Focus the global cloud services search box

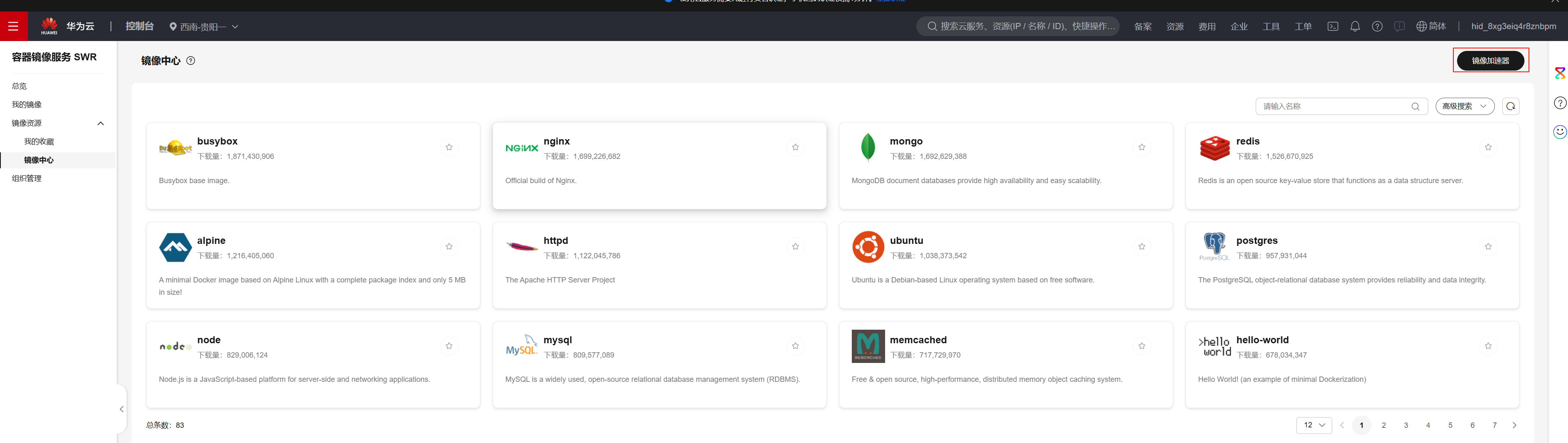click(x=1018, y=26)
